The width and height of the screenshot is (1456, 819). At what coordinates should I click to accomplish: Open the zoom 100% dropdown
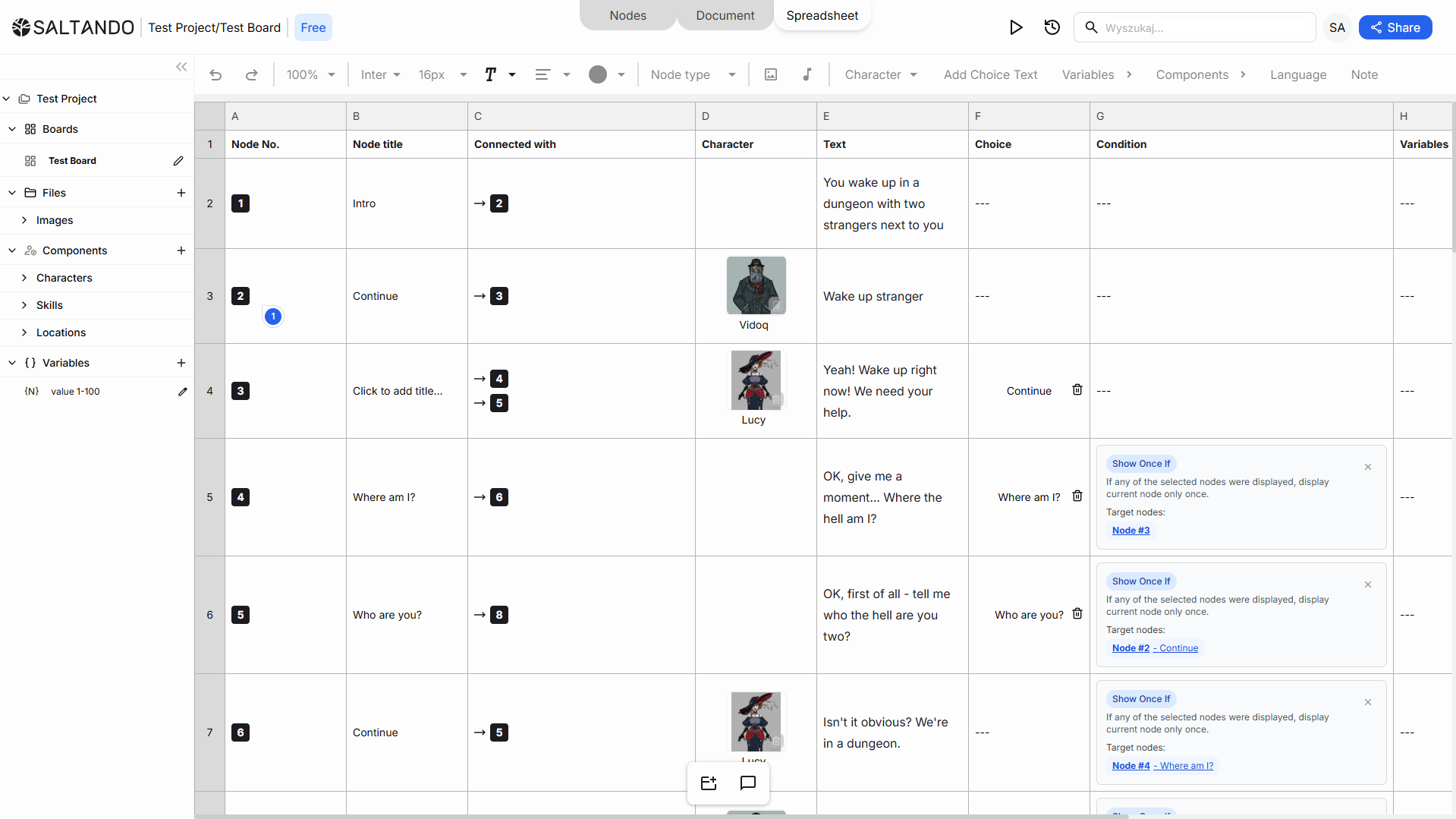310,74
